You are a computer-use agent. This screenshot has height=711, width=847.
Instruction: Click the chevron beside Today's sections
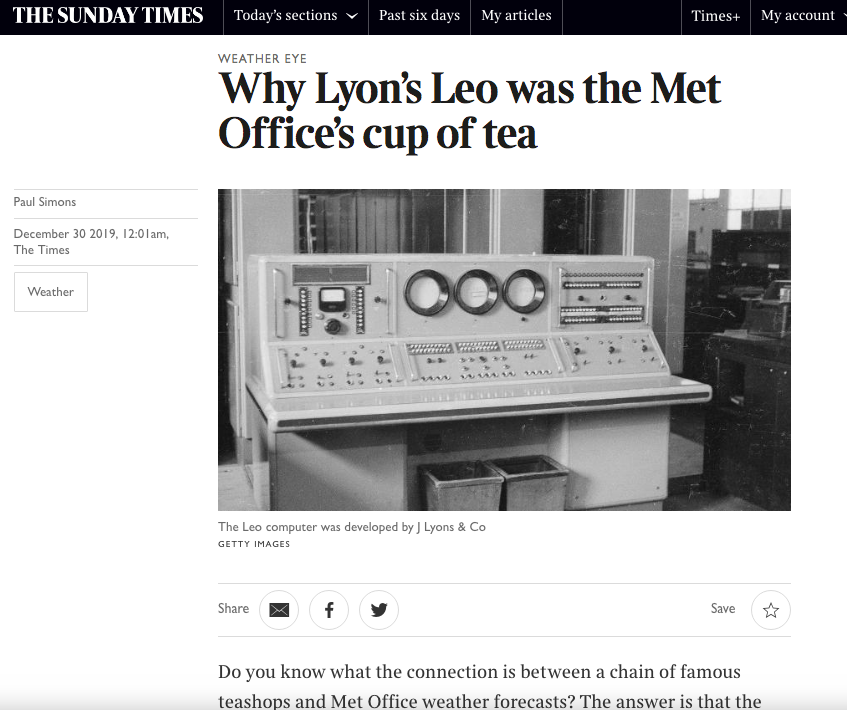[x=352, y=16]
